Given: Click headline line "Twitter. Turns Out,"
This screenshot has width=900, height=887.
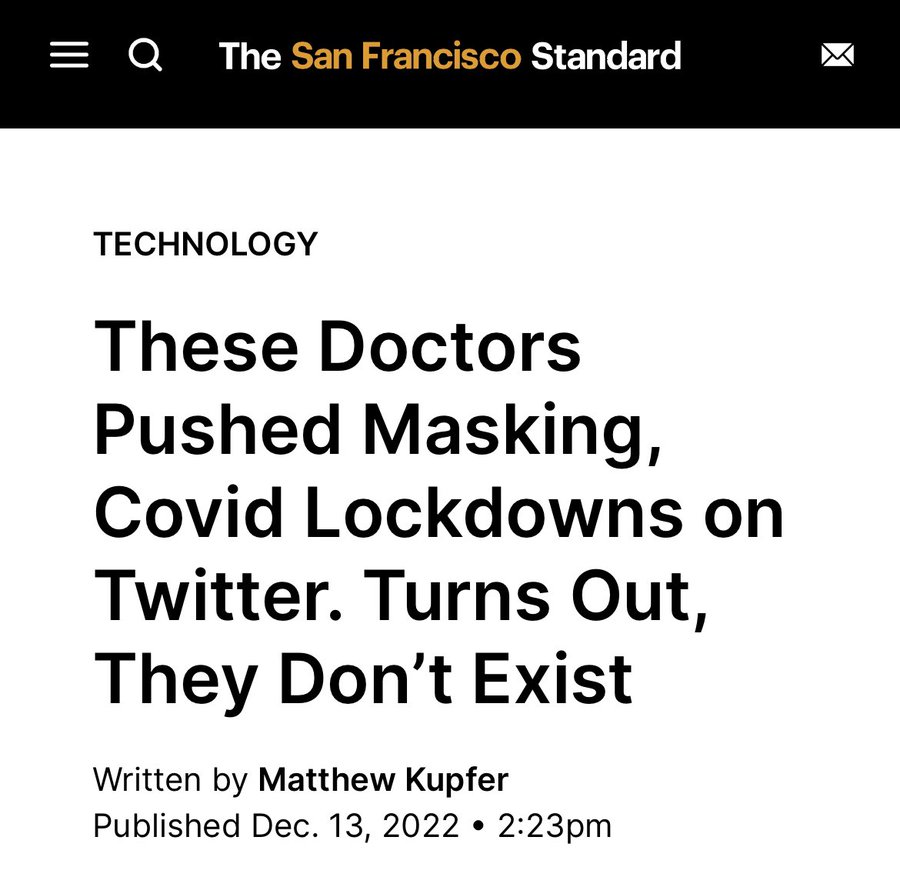Looking at the screenshot, I should (402, 595).
